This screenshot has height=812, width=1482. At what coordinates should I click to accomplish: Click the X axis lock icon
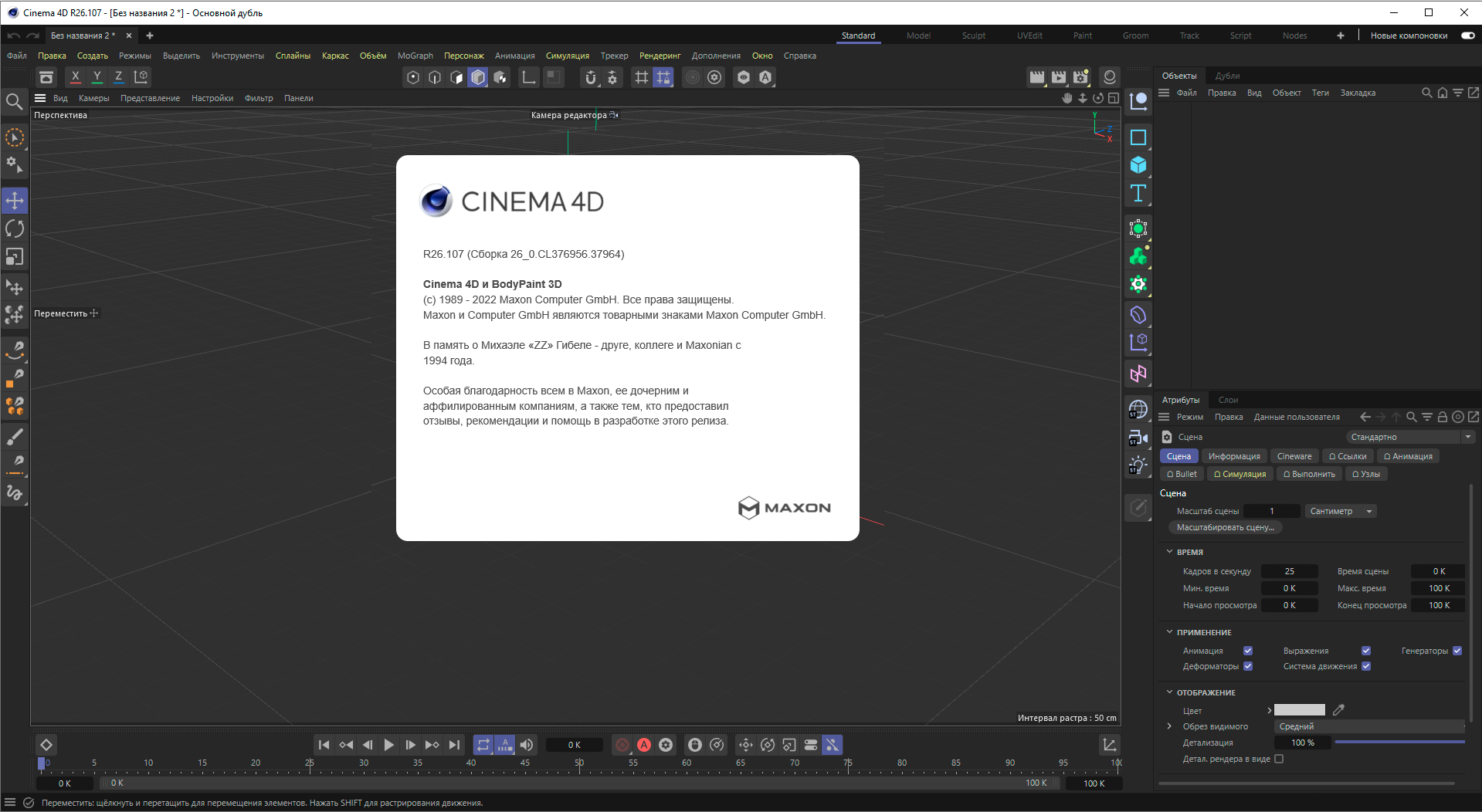point(75,76)
